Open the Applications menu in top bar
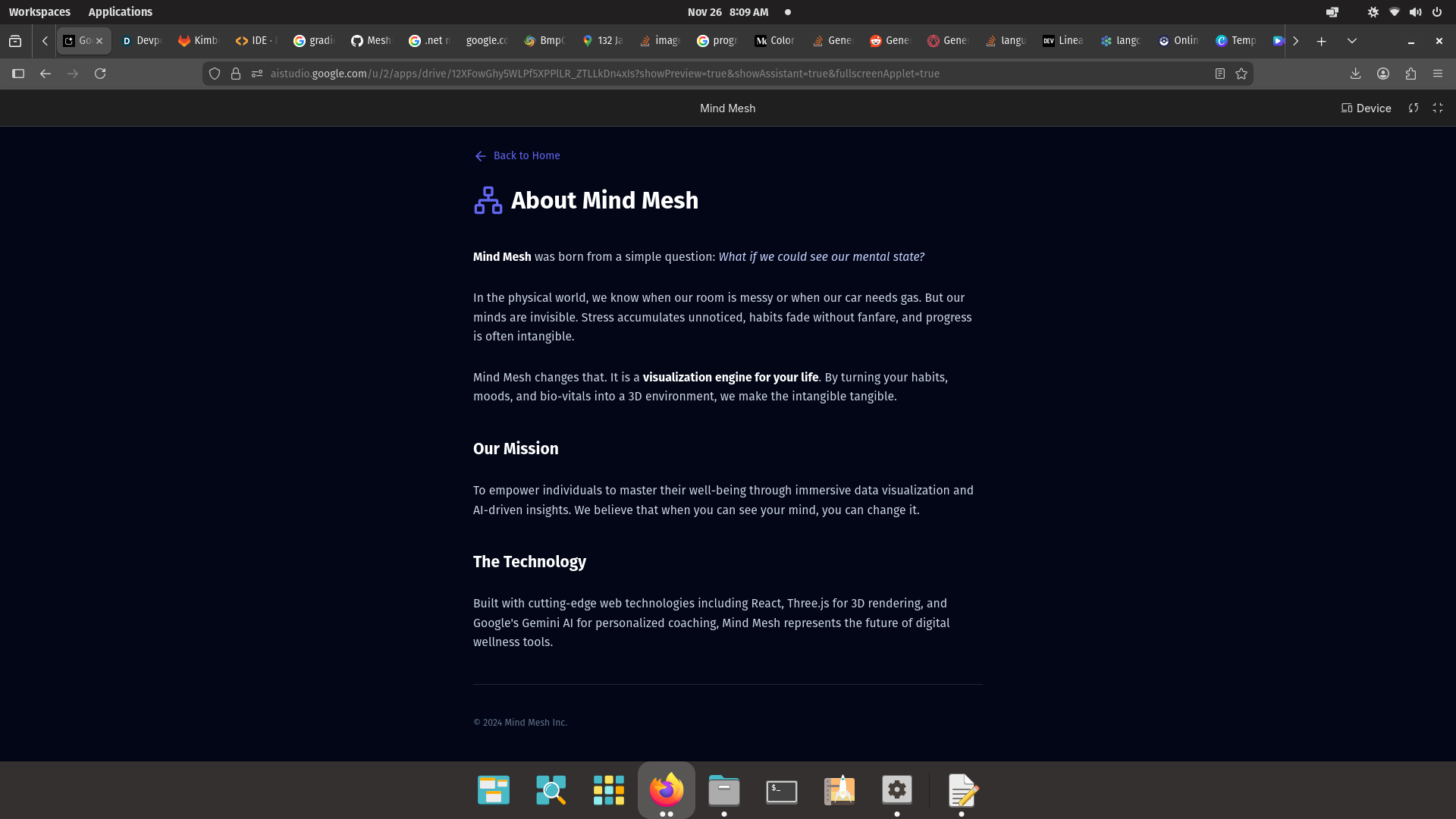The width and height of the screenshot is (1456, 819). click(x=120, y=12)
